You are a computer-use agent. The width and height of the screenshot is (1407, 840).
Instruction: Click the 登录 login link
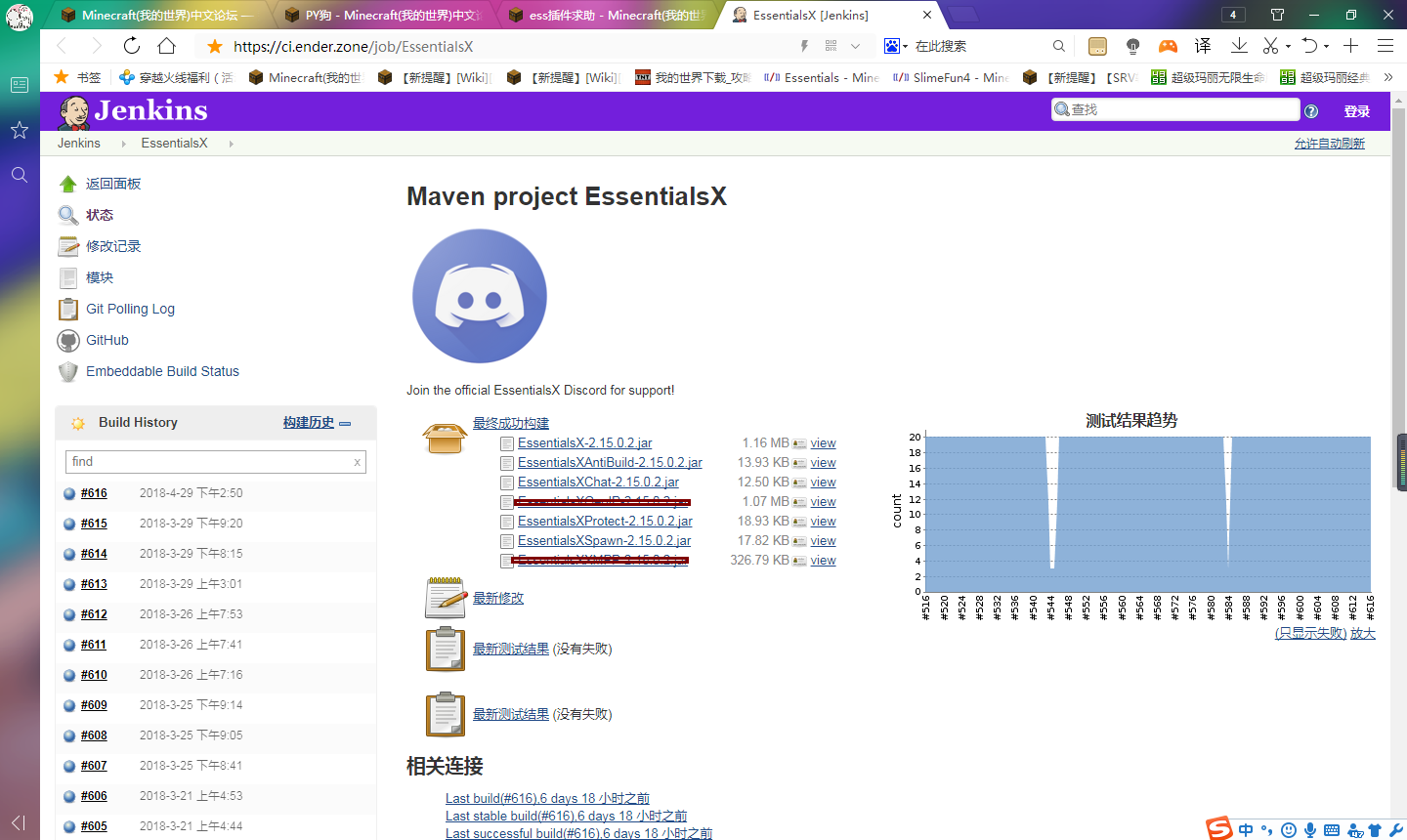point(1356,111)
